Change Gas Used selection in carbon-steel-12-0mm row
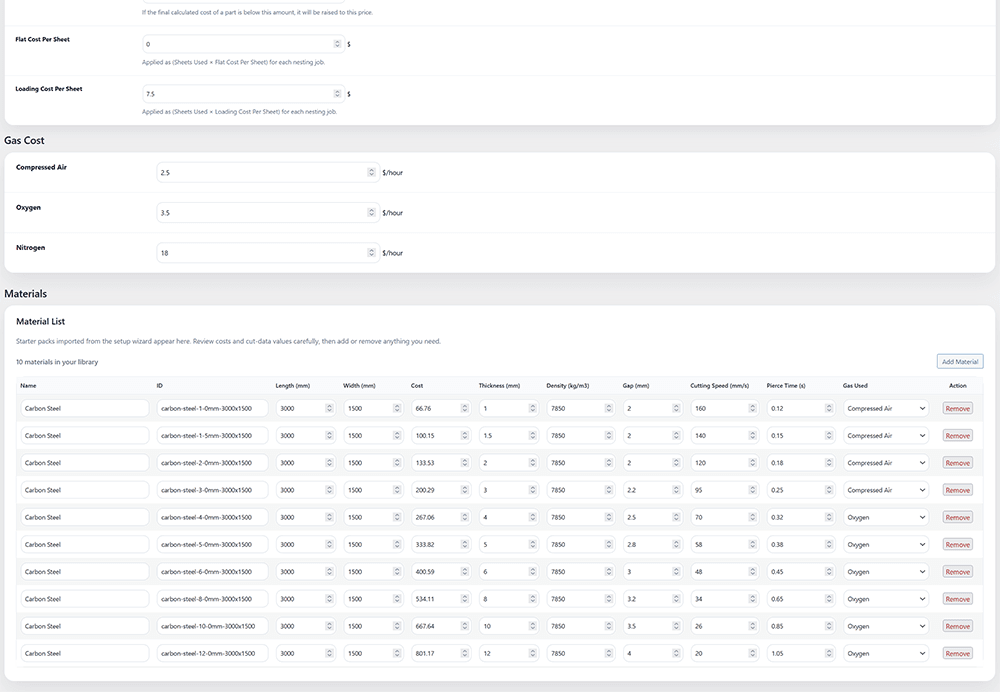 point(886,653)
